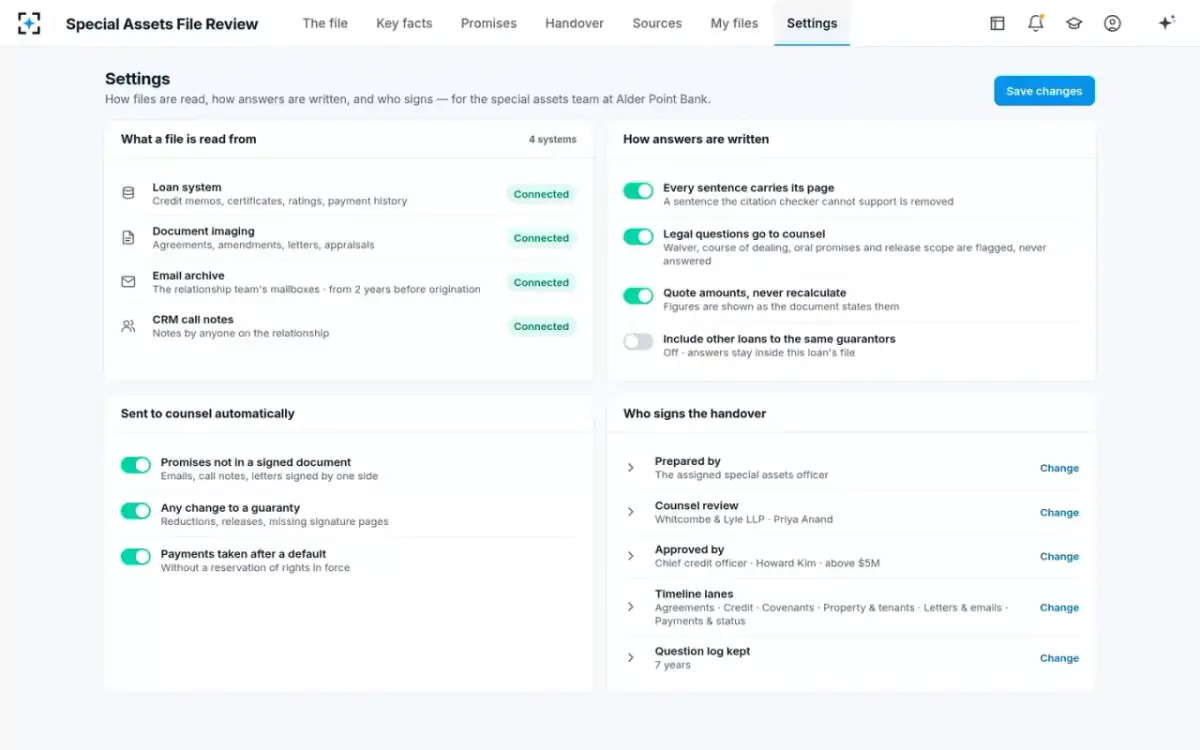
Task: Click the Email archive row title
Action: click(x=188, y=275)
